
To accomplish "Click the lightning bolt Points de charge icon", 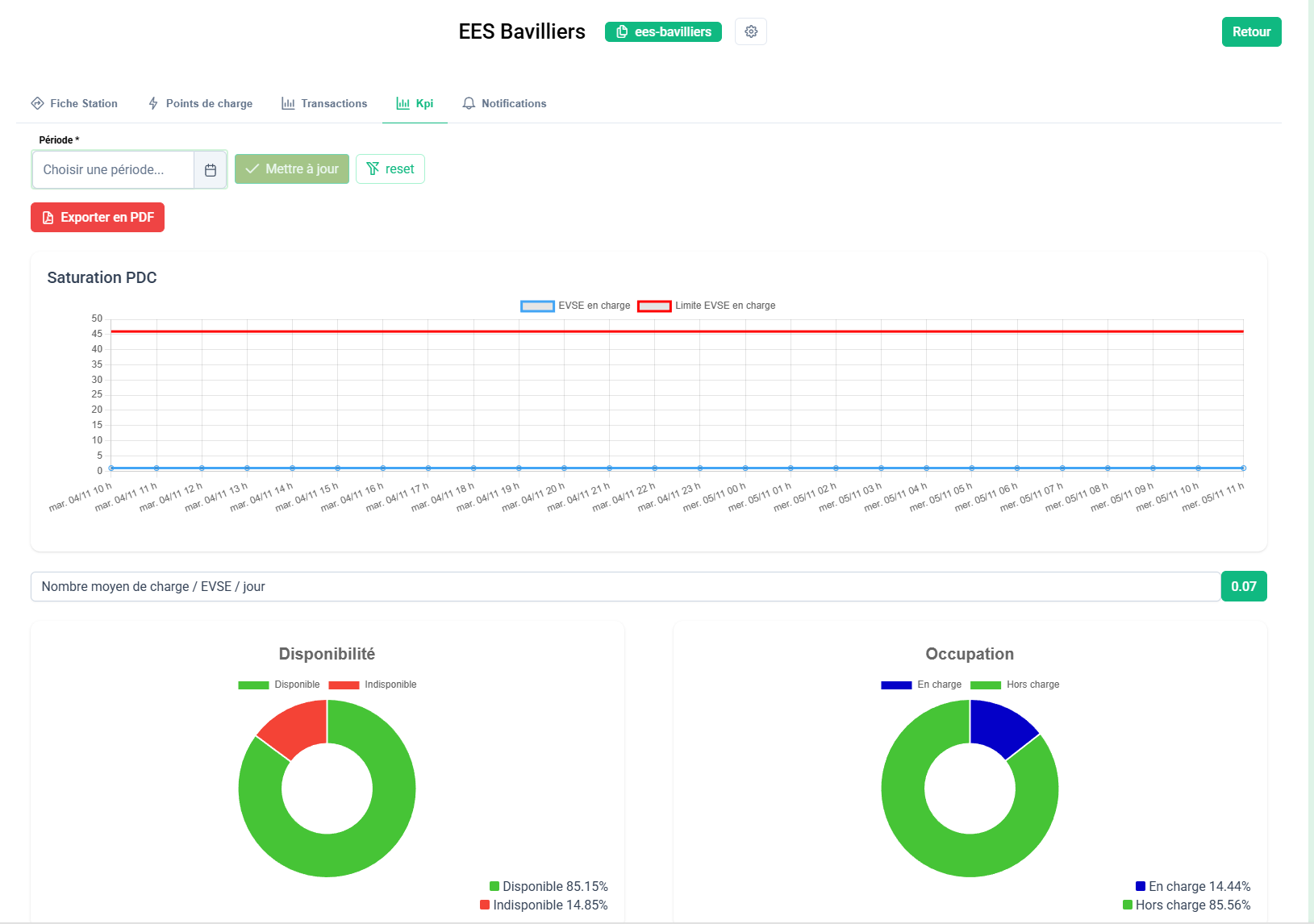I will point(153,103).
